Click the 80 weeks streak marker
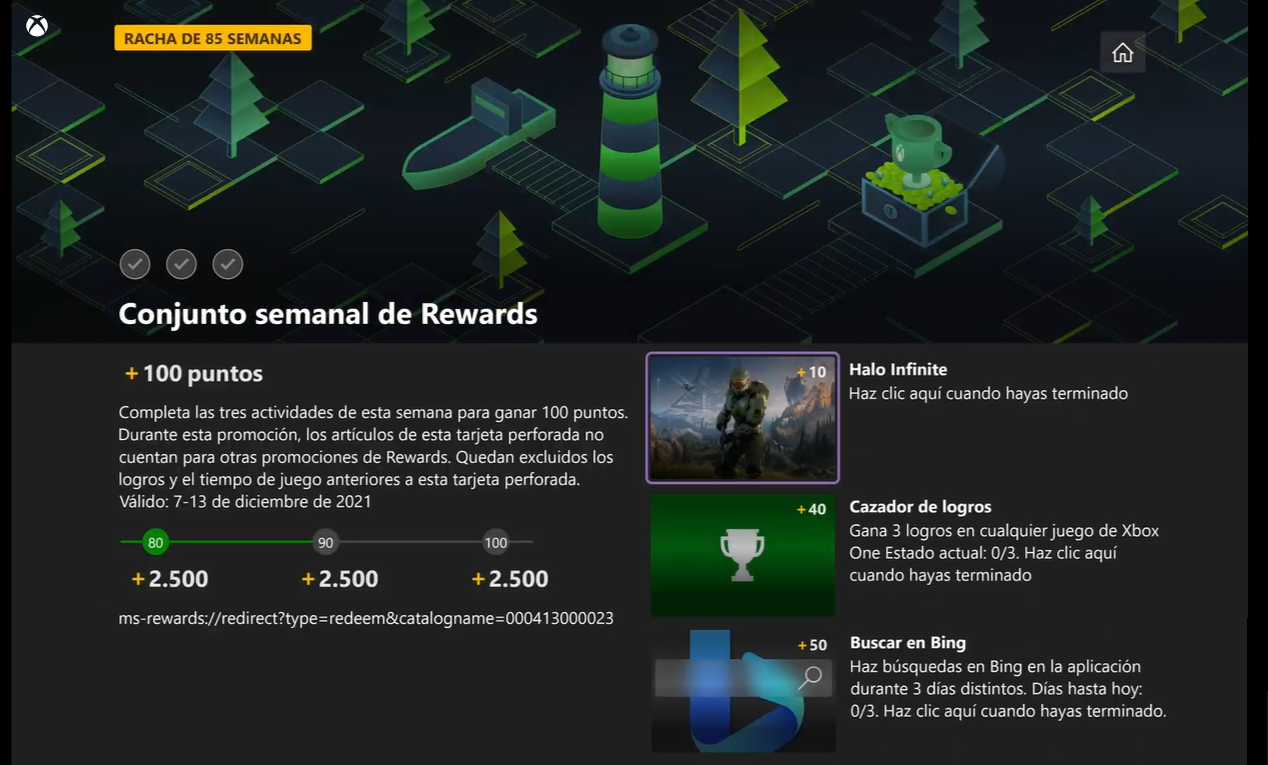Image resolution: width=1268 pixels, height=765 pixels. click(x=155, y=543)
